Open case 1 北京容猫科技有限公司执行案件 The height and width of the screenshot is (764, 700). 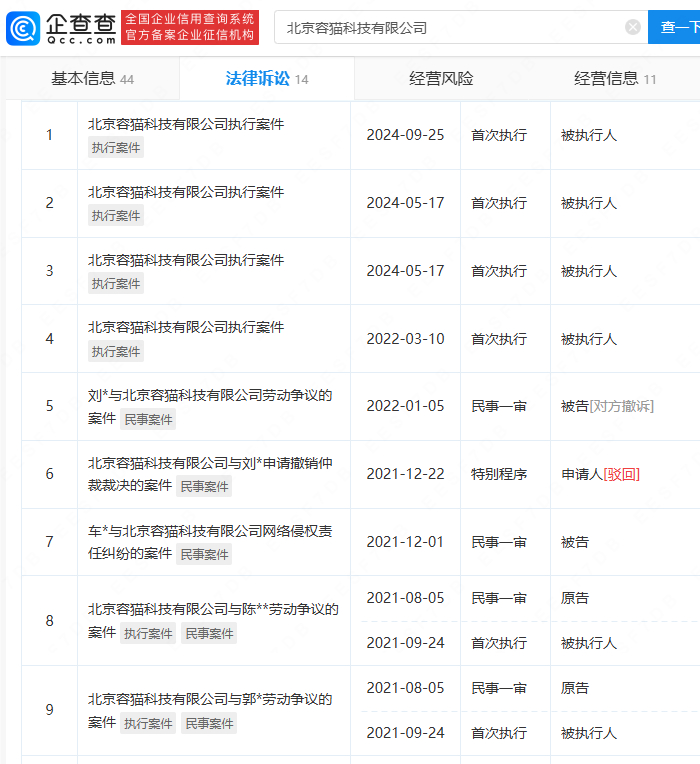186,124
